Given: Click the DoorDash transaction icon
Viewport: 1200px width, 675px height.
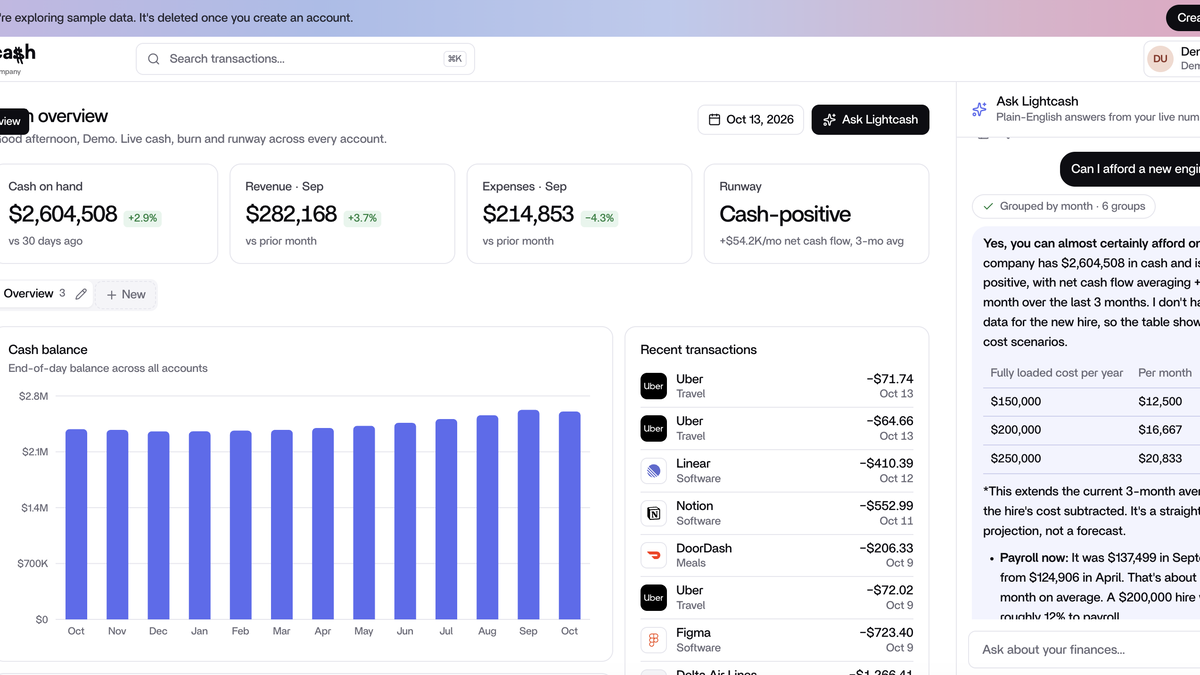Looking at the screenshot, I should pos(653,555).
